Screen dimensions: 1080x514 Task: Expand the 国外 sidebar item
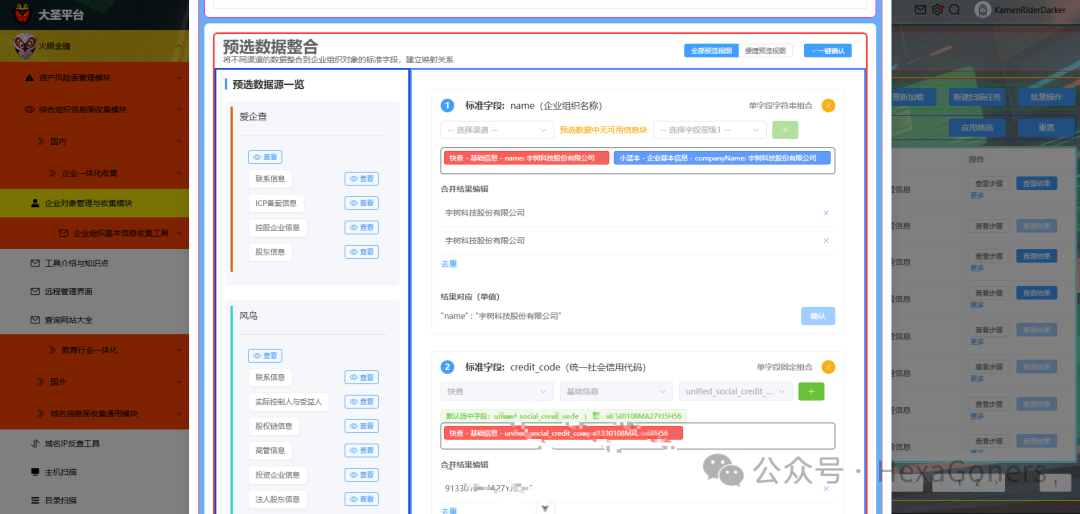[94, 382]
